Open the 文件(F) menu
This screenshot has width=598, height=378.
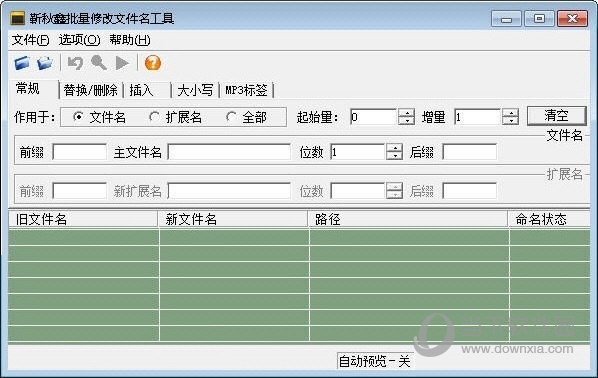click(x=31, y=40)
